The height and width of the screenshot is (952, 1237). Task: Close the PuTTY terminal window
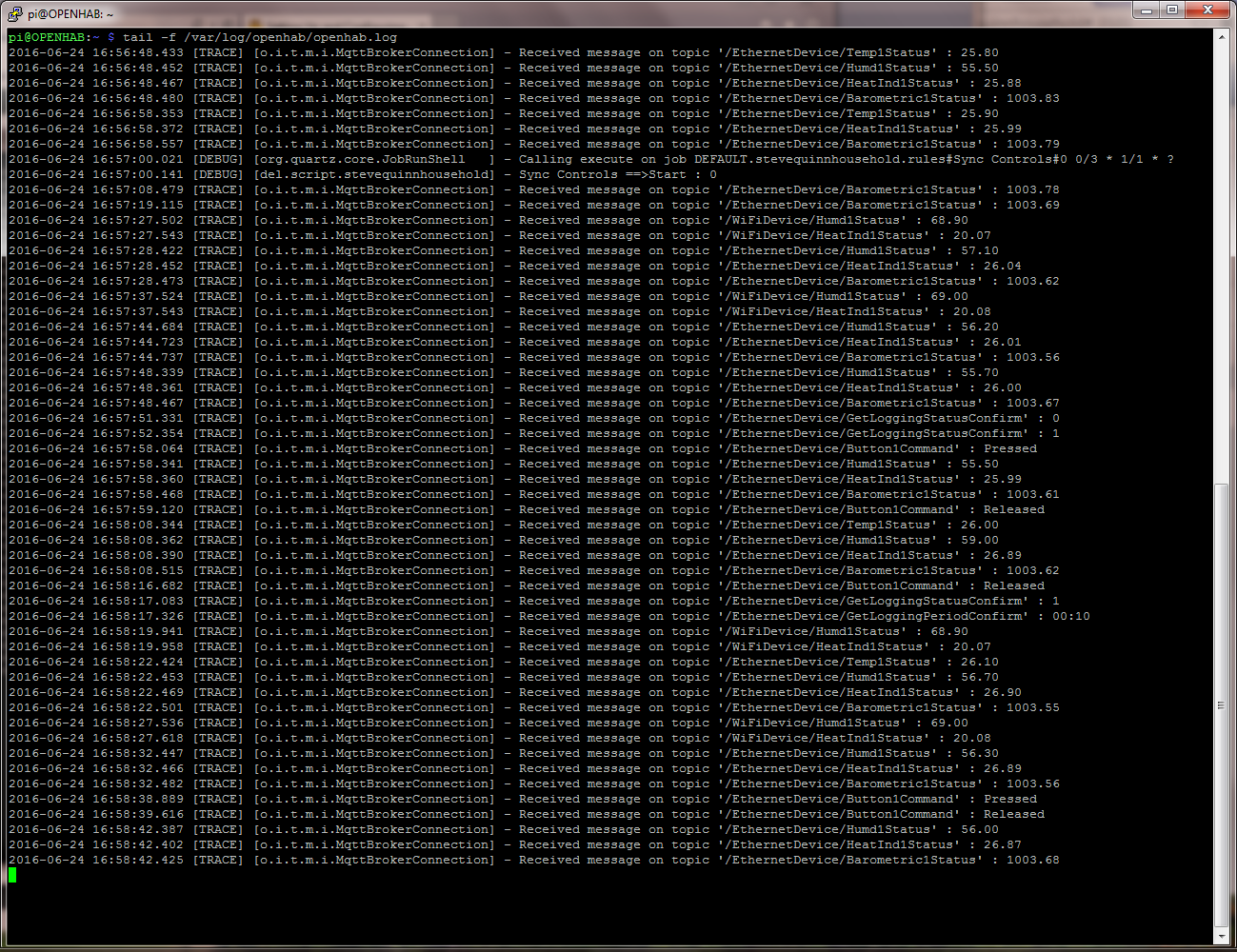pos(1208,10)
